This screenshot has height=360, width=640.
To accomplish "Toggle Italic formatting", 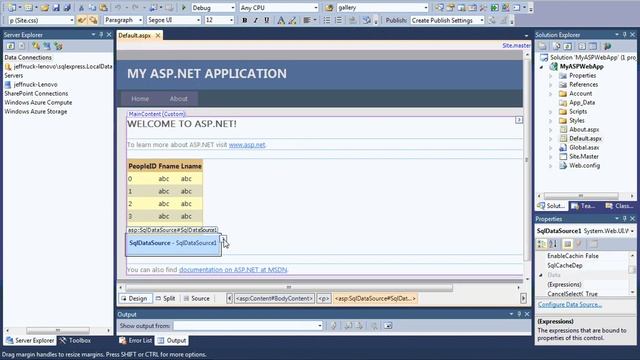I will (256, 20).
